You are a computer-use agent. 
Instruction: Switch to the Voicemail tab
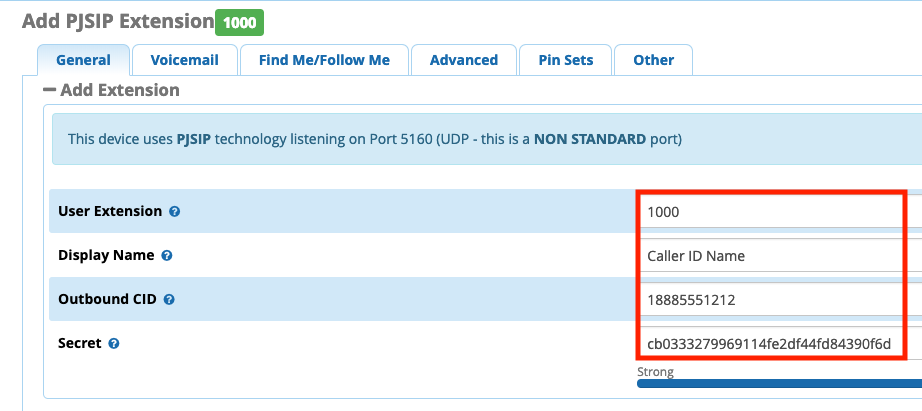pos(185,60)
